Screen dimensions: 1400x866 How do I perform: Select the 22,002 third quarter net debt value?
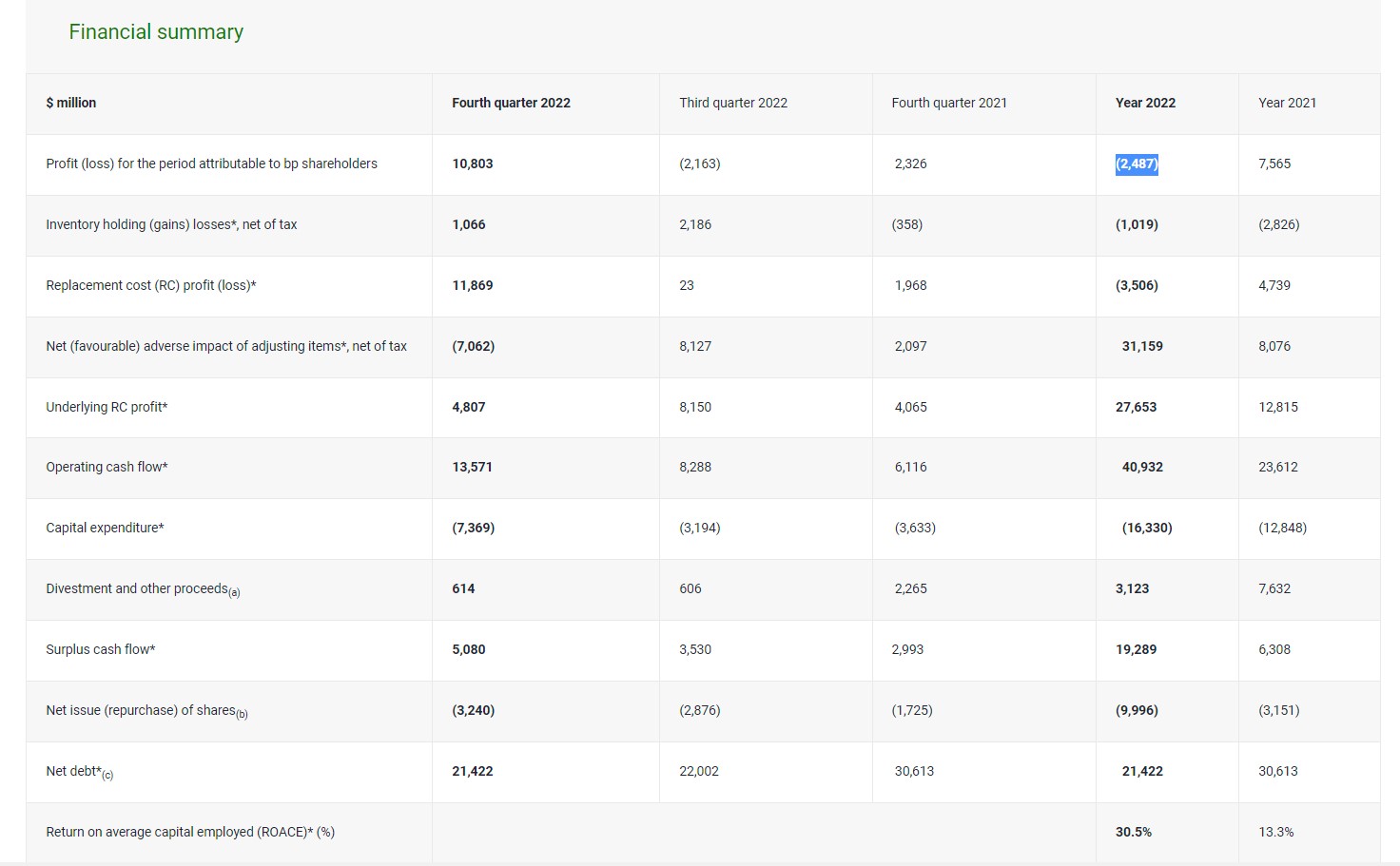tap(698, 771)
